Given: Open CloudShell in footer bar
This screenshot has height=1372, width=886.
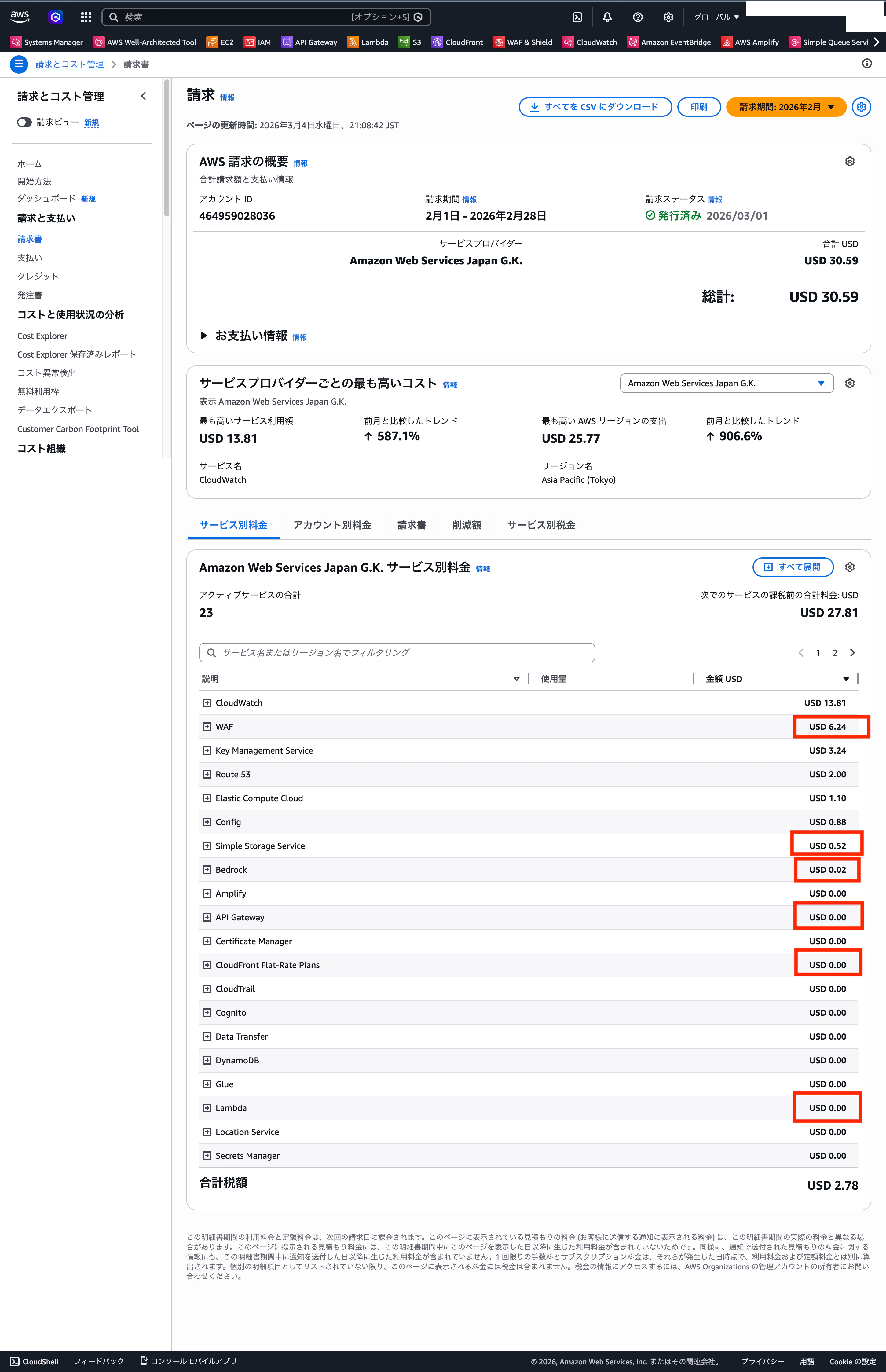Looking at the screenshot, I should tap(35, 1361).
